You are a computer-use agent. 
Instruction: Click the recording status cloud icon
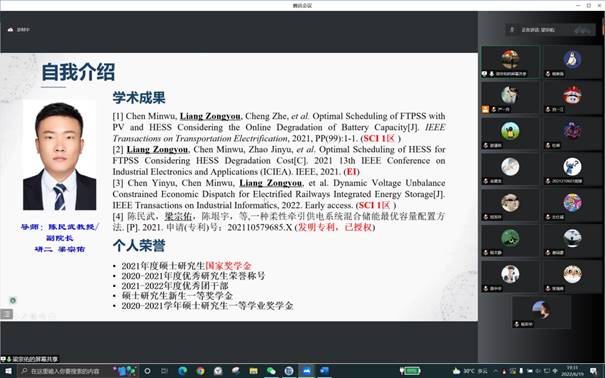tap(10, 30)
